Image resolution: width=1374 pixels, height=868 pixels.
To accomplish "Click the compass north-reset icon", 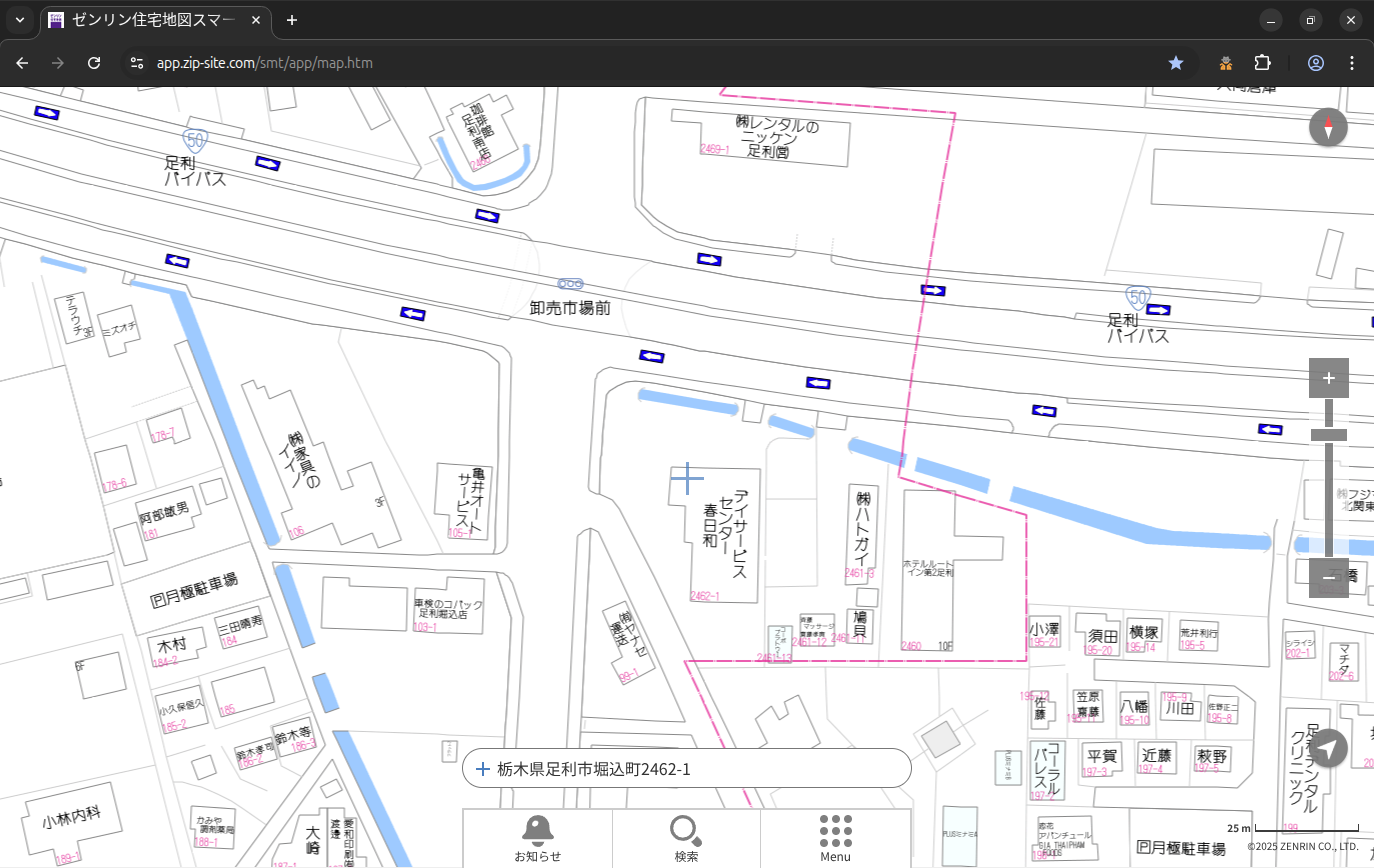I will (x=1328, y=128).
